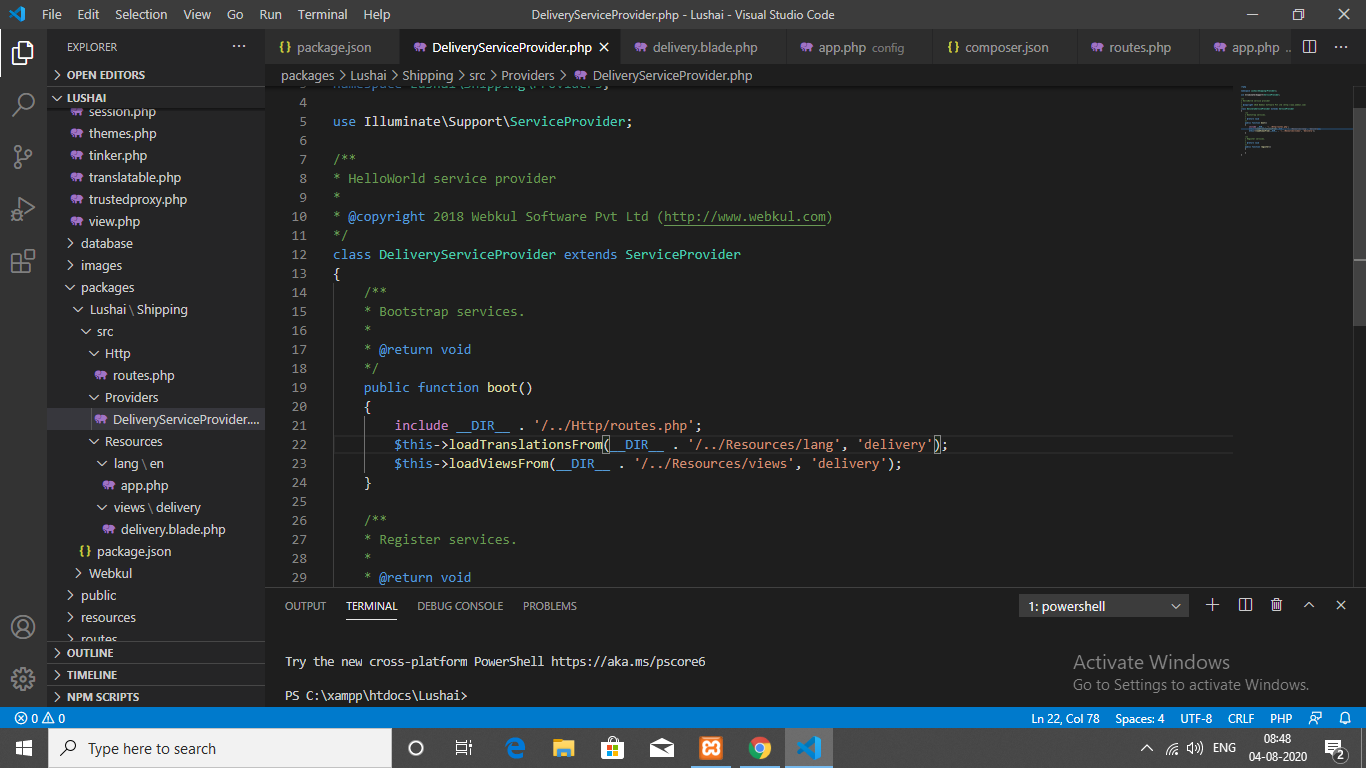This screenshot has height=768, width=1366.
Task: Open the webkul.com link in comment
Action: [x=745, y=217]
